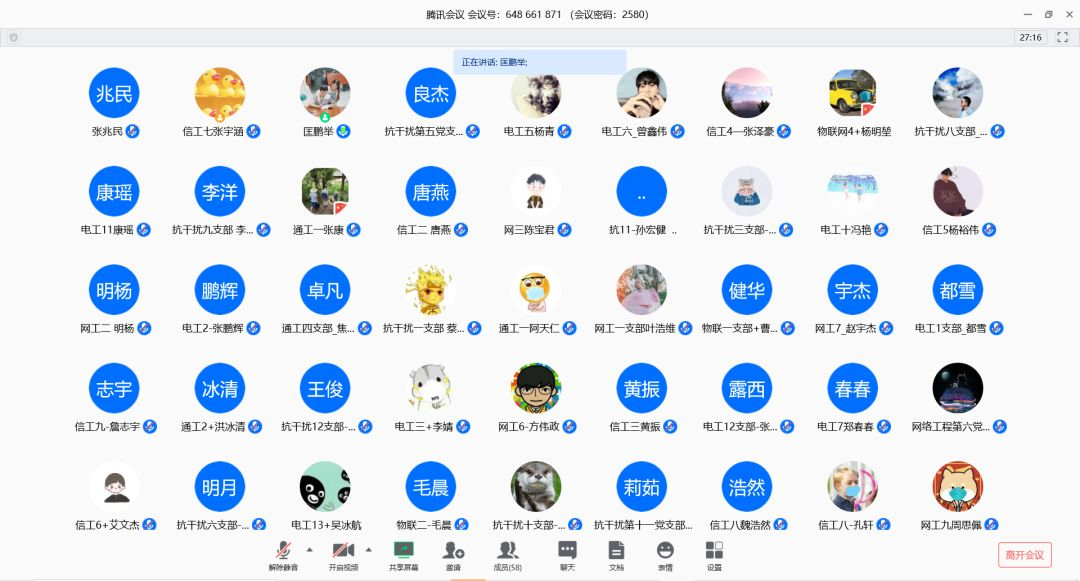The width and height of the screenshot is (1080, 581).
Task: Click the Leave Meeting (离开会议) button
Action: coord(1024,555)
